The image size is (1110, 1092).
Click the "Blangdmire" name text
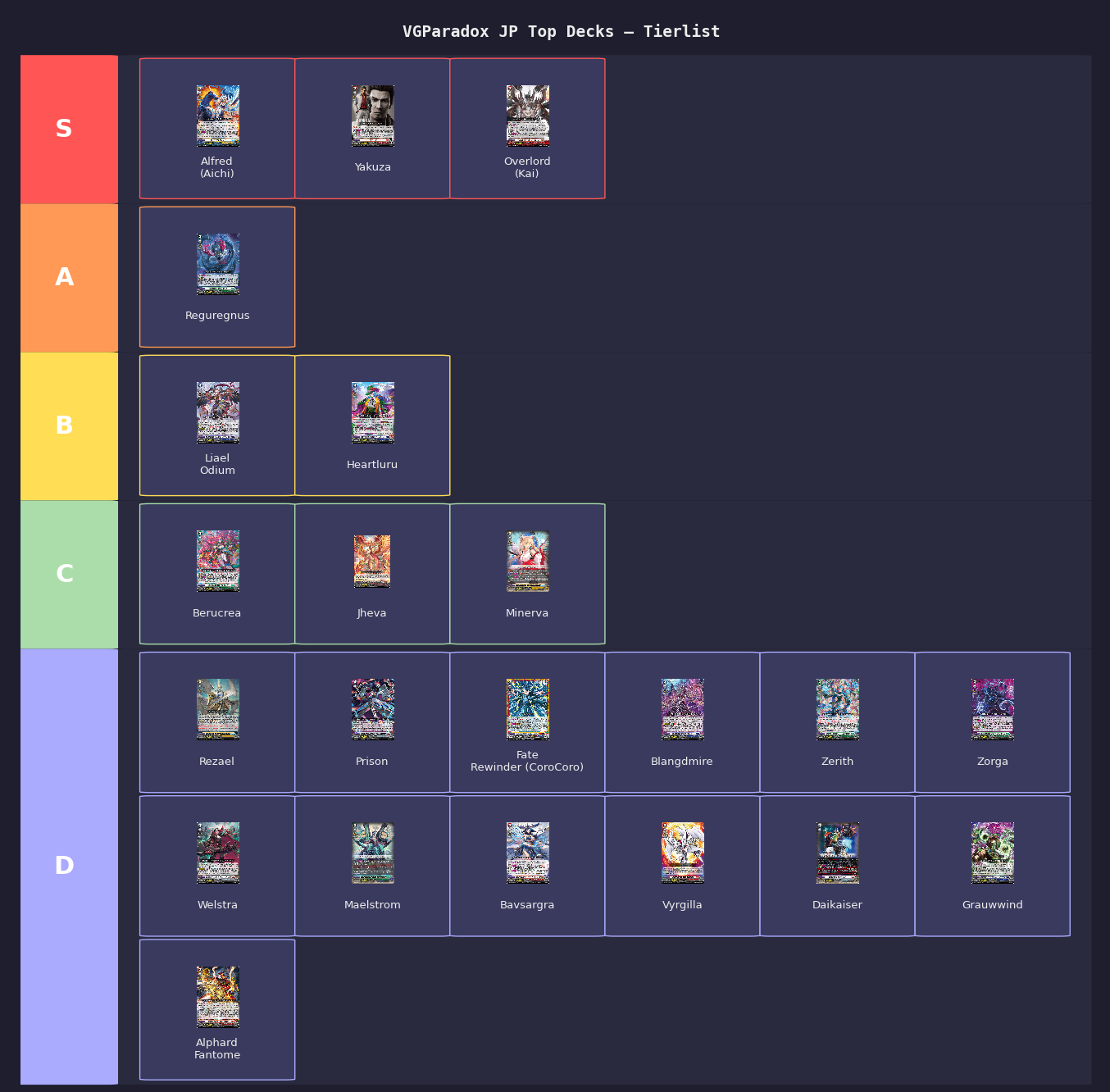(682, 762)
